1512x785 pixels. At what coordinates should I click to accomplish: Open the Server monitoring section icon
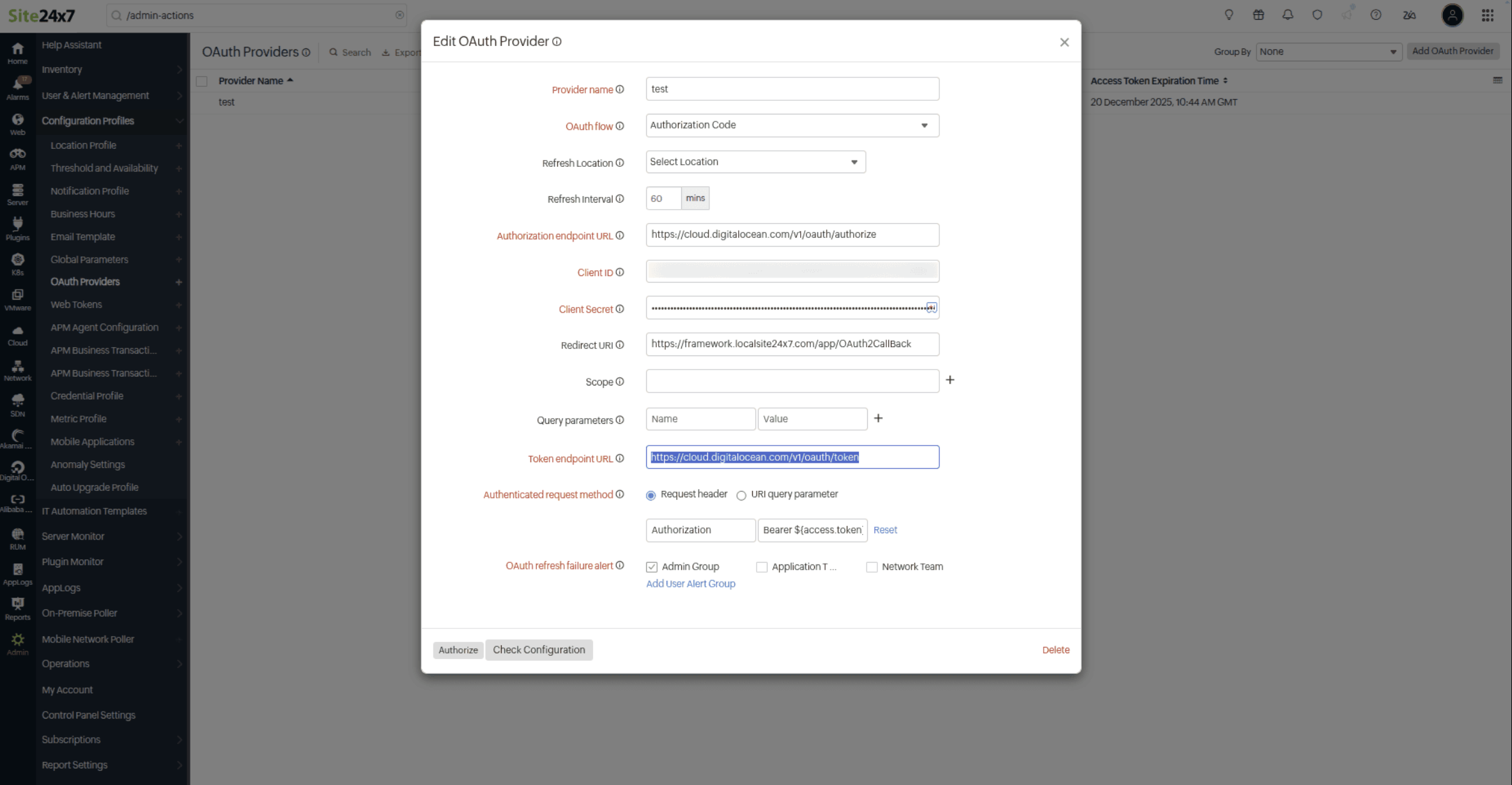[x=17, y=191]
